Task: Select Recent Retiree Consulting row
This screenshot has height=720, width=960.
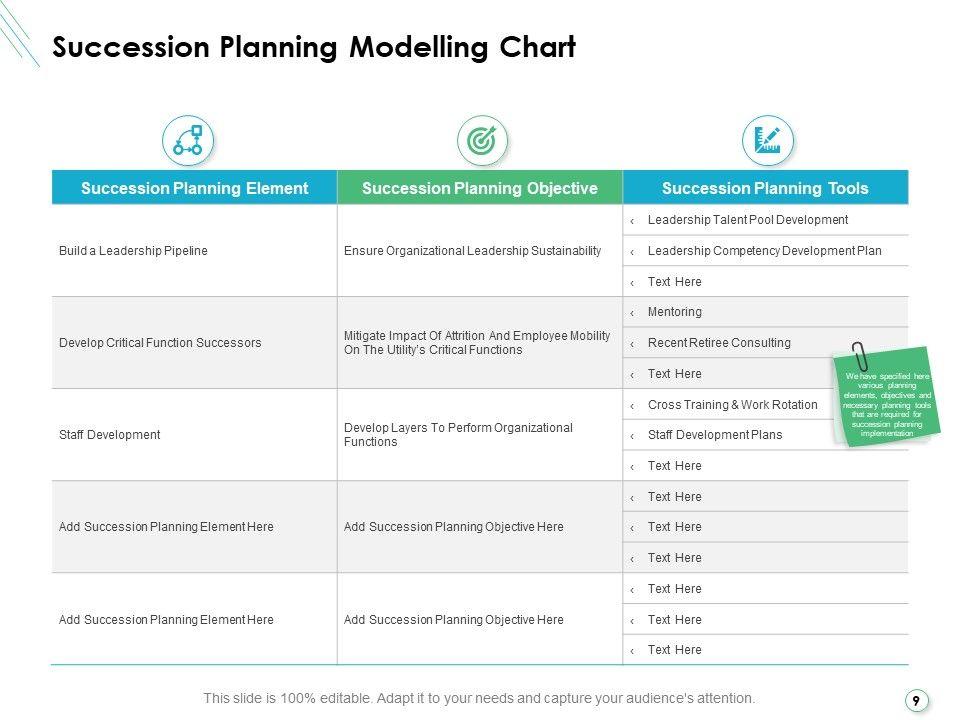Action: pyautogui.click(x=719, y=343)
